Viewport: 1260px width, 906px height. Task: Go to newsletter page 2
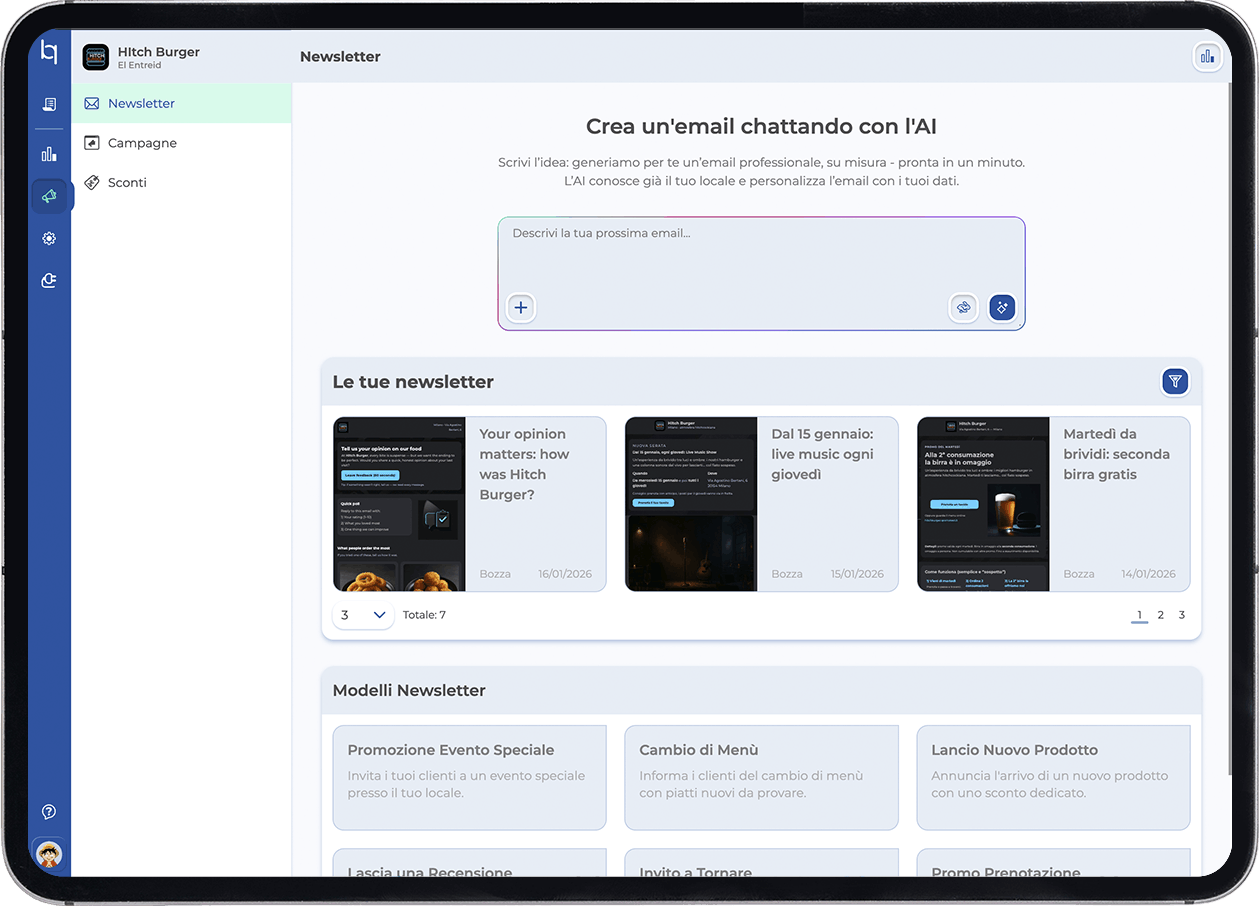[1160, 615]
